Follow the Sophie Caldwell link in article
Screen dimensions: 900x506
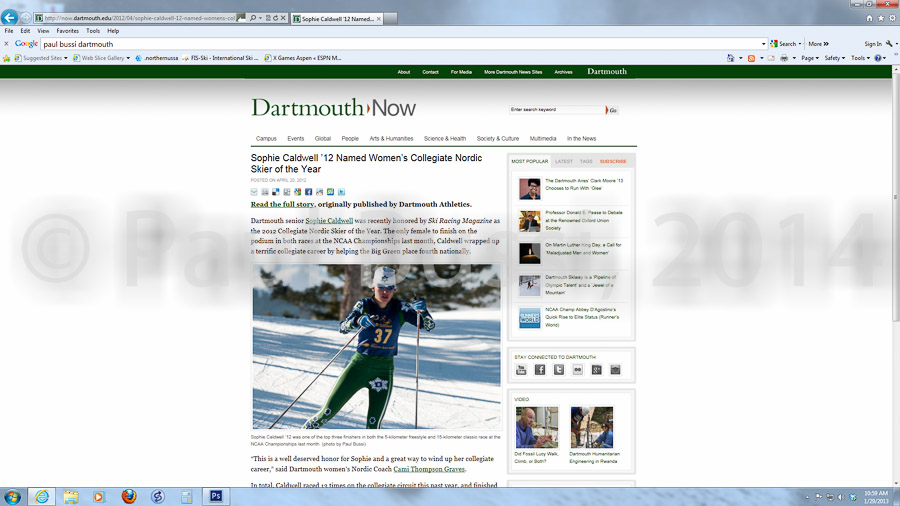329,220
